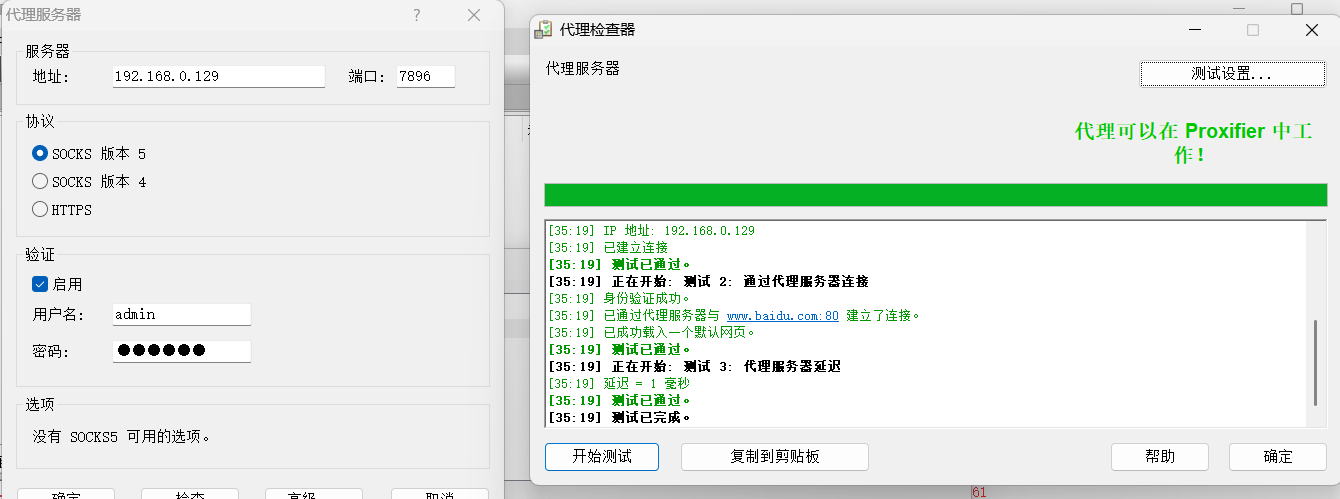This screenshot has width=1340, height=499.
Task: Close the 代理检查器 window
Action: tap(1312, 30)
